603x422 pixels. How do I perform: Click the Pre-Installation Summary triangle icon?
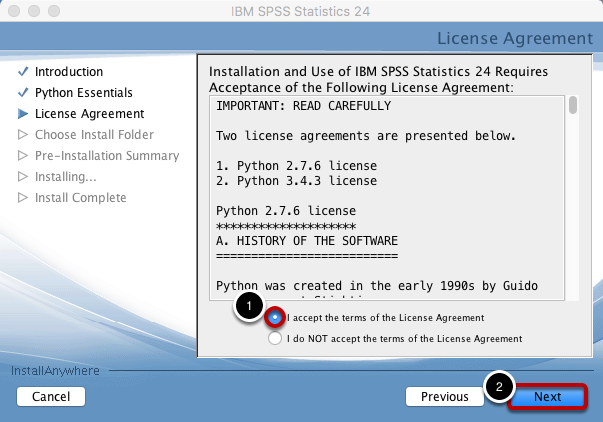(x=23, y=155)
